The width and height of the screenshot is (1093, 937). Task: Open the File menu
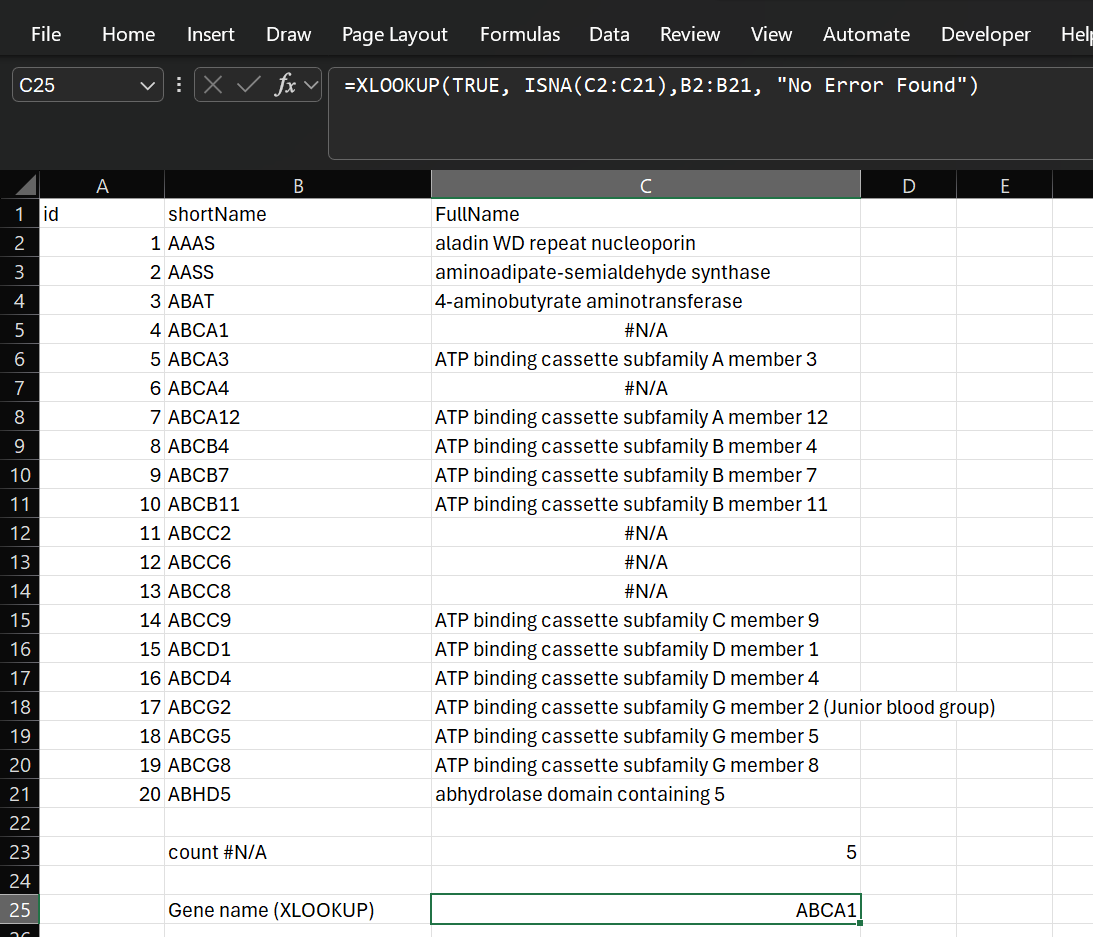coord(46,33)
